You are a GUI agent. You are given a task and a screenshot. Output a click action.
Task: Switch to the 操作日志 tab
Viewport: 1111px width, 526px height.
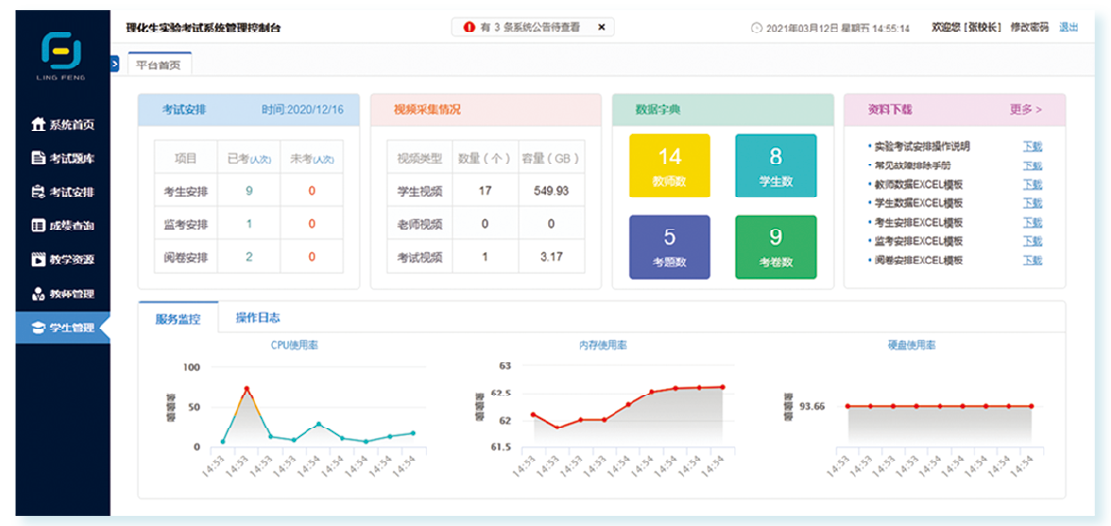(257, 318)
